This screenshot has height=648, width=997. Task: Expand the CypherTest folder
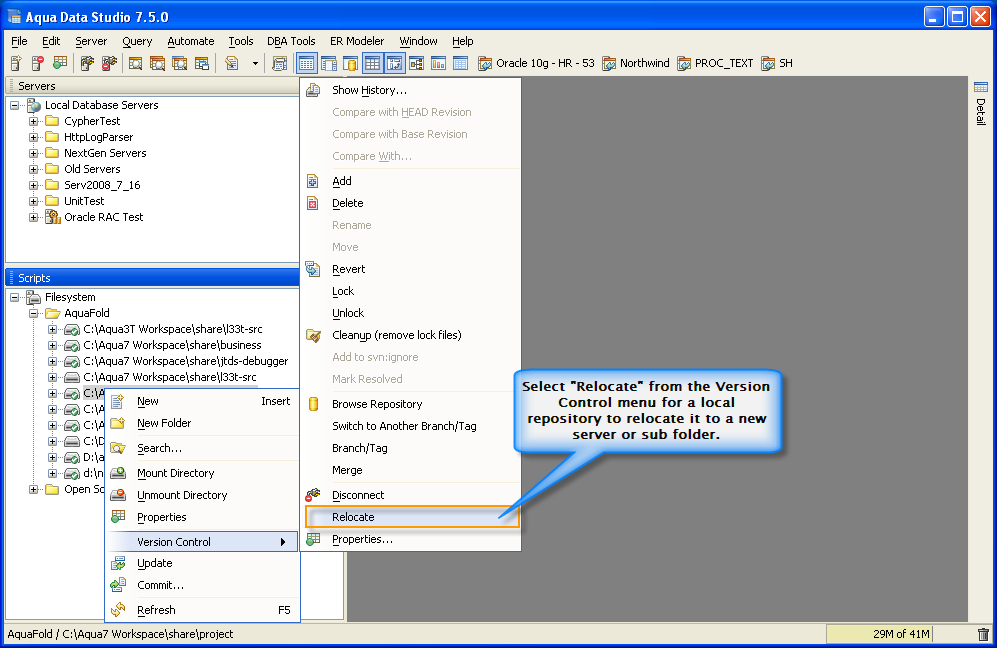pos(34,121)
